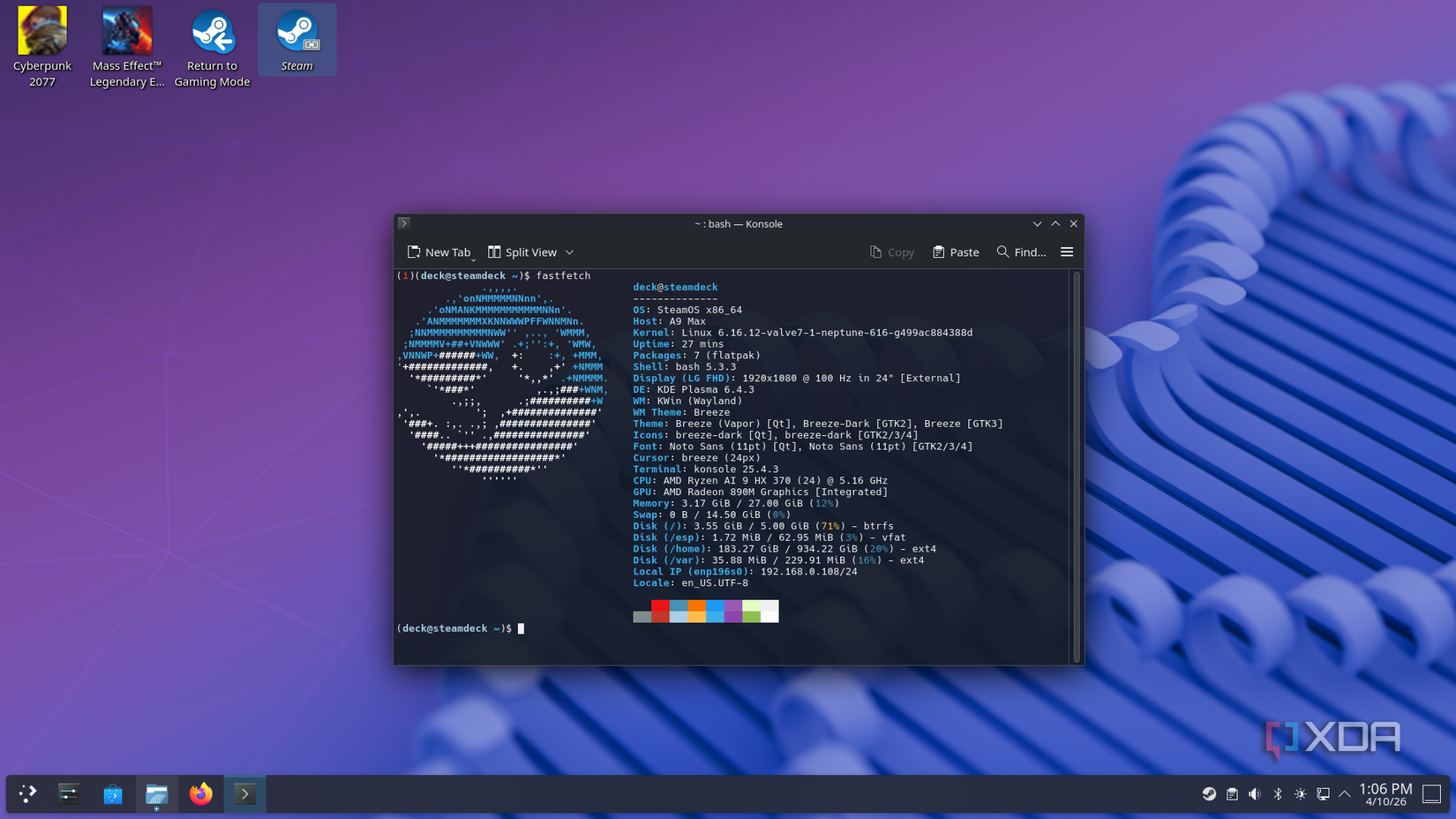Image resolution: width=1456 pixels, height=819 pixels.
Task: Toggle Bluetooth from the system tray
Action: [x=1279, y=793]
